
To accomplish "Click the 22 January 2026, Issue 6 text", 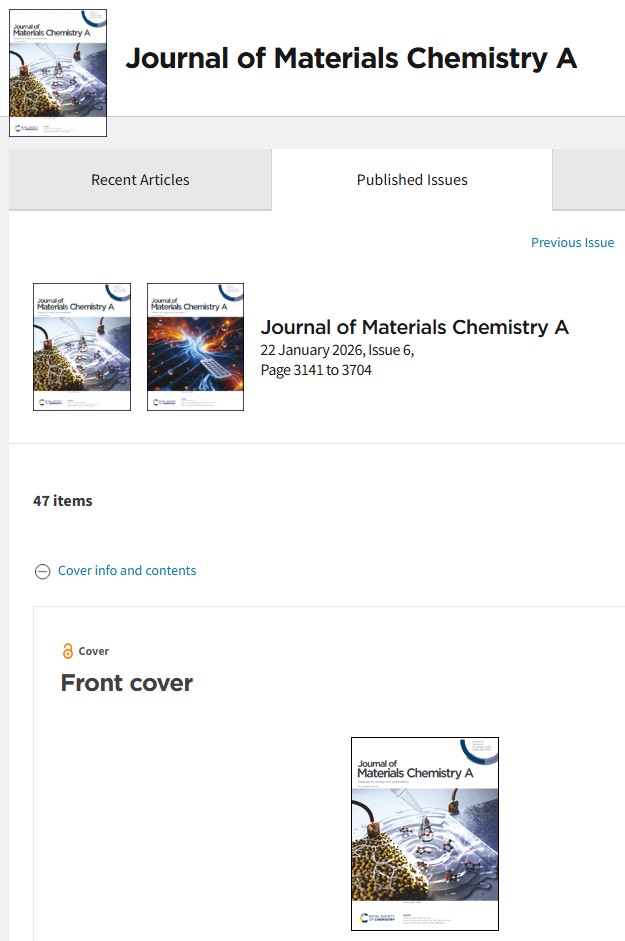I will click(337, 350).
